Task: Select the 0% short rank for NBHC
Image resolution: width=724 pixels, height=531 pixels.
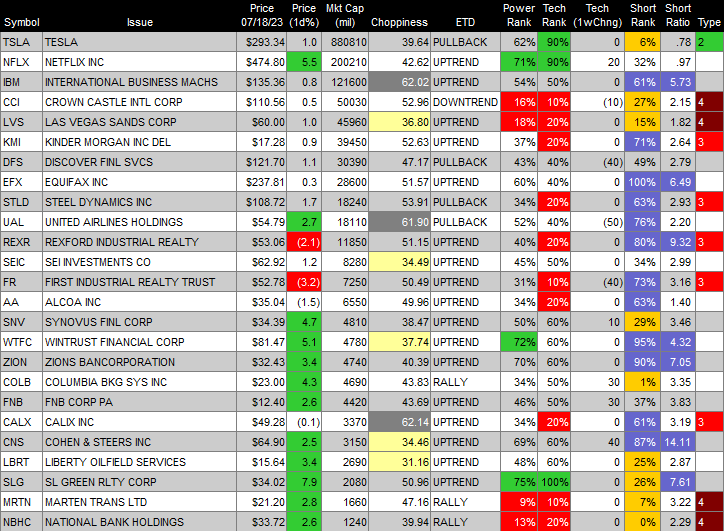Action: coord(642,522)
